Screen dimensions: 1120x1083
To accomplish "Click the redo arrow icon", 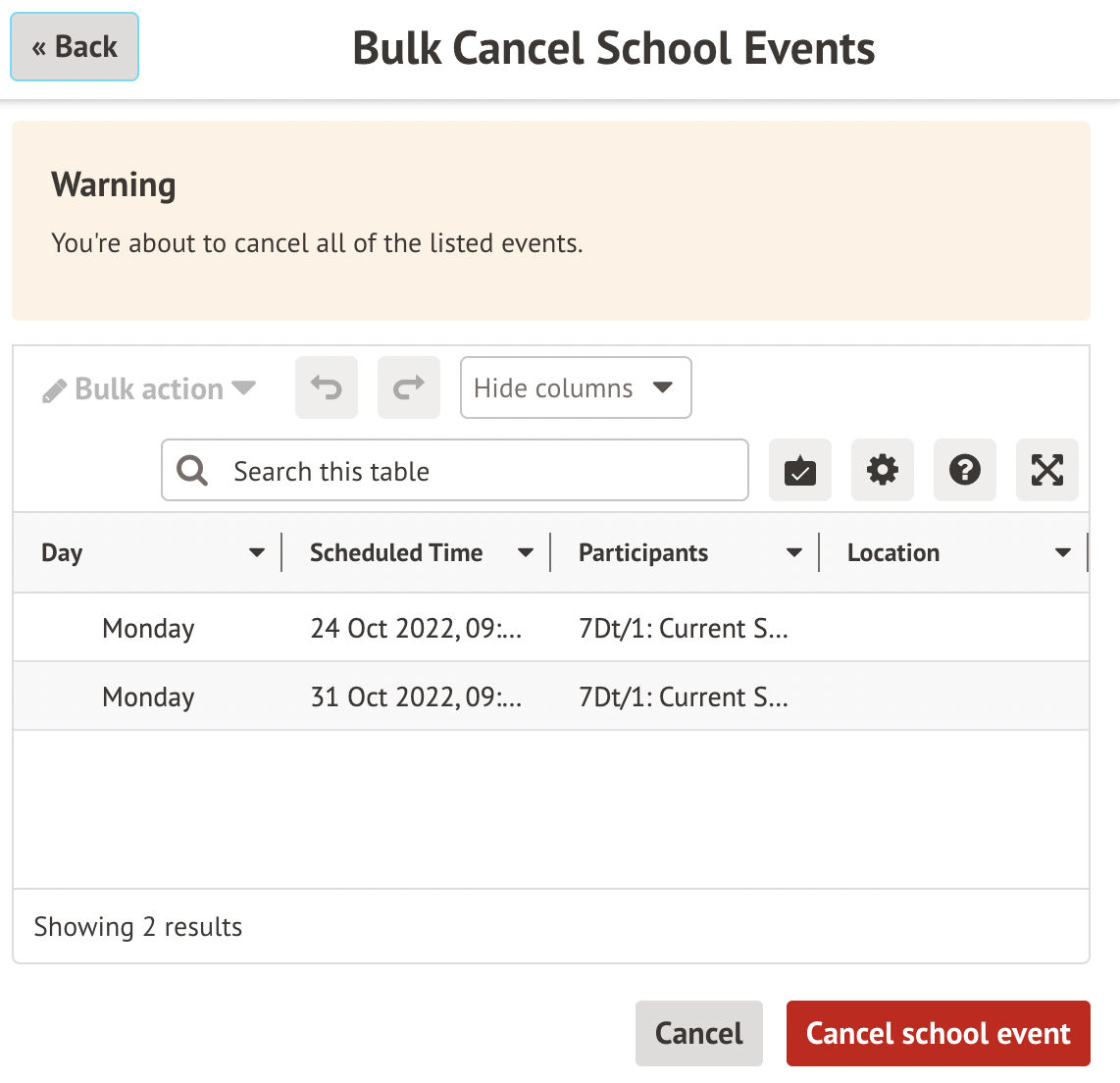I will point(409,388).
